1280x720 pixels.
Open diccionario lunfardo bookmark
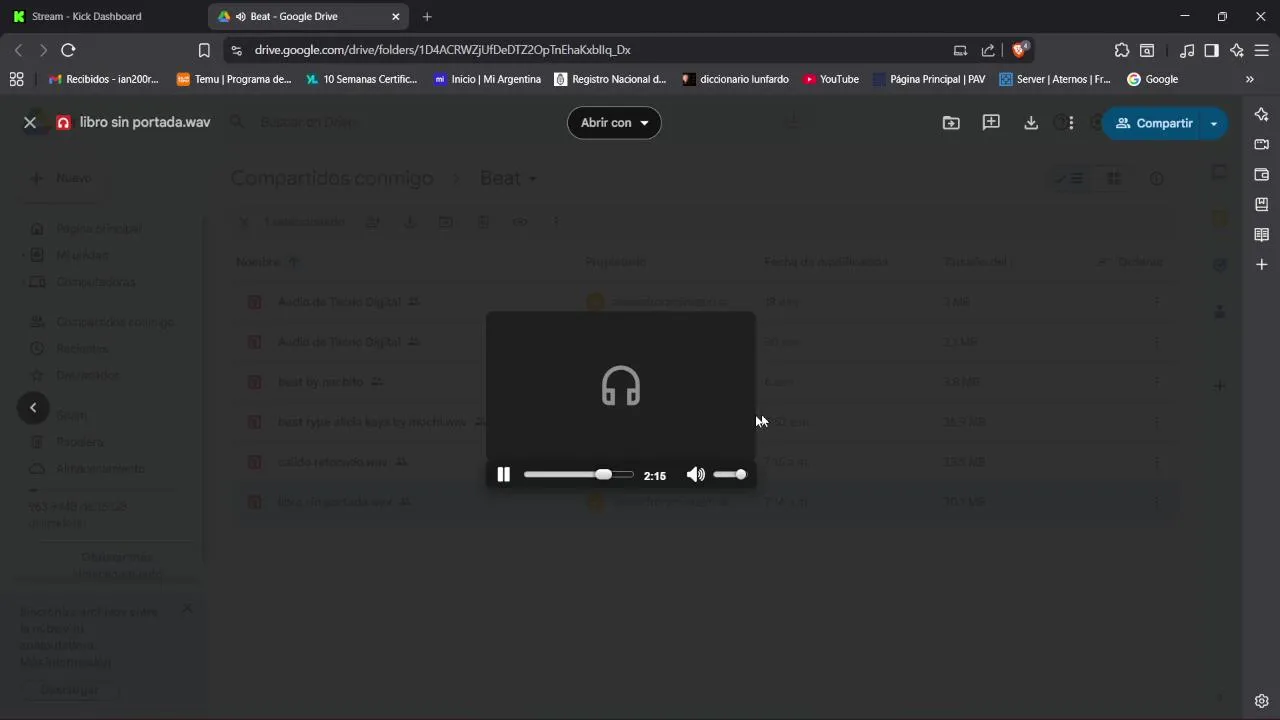click(735, 79)
